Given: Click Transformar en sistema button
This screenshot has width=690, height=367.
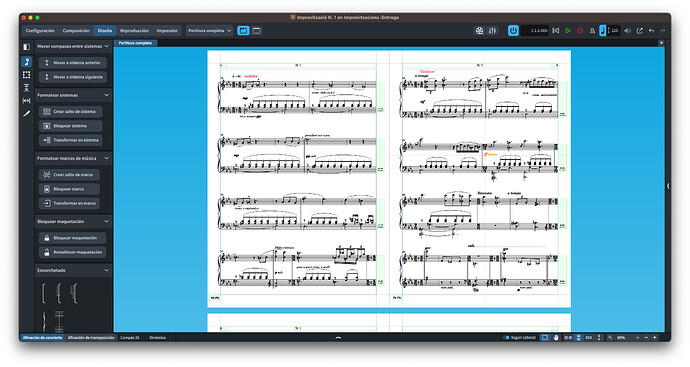Looking at the screenshot, I should [x=71, y=140].
